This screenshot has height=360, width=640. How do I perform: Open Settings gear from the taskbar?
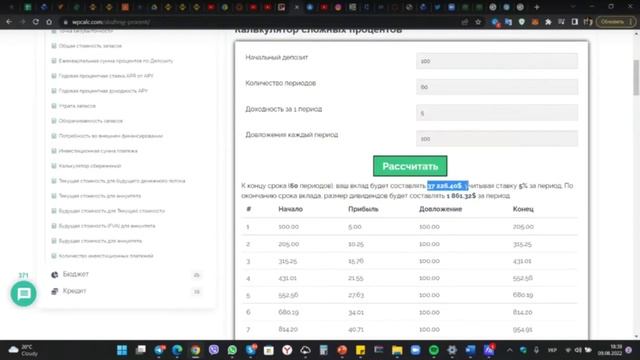[452, 350]
